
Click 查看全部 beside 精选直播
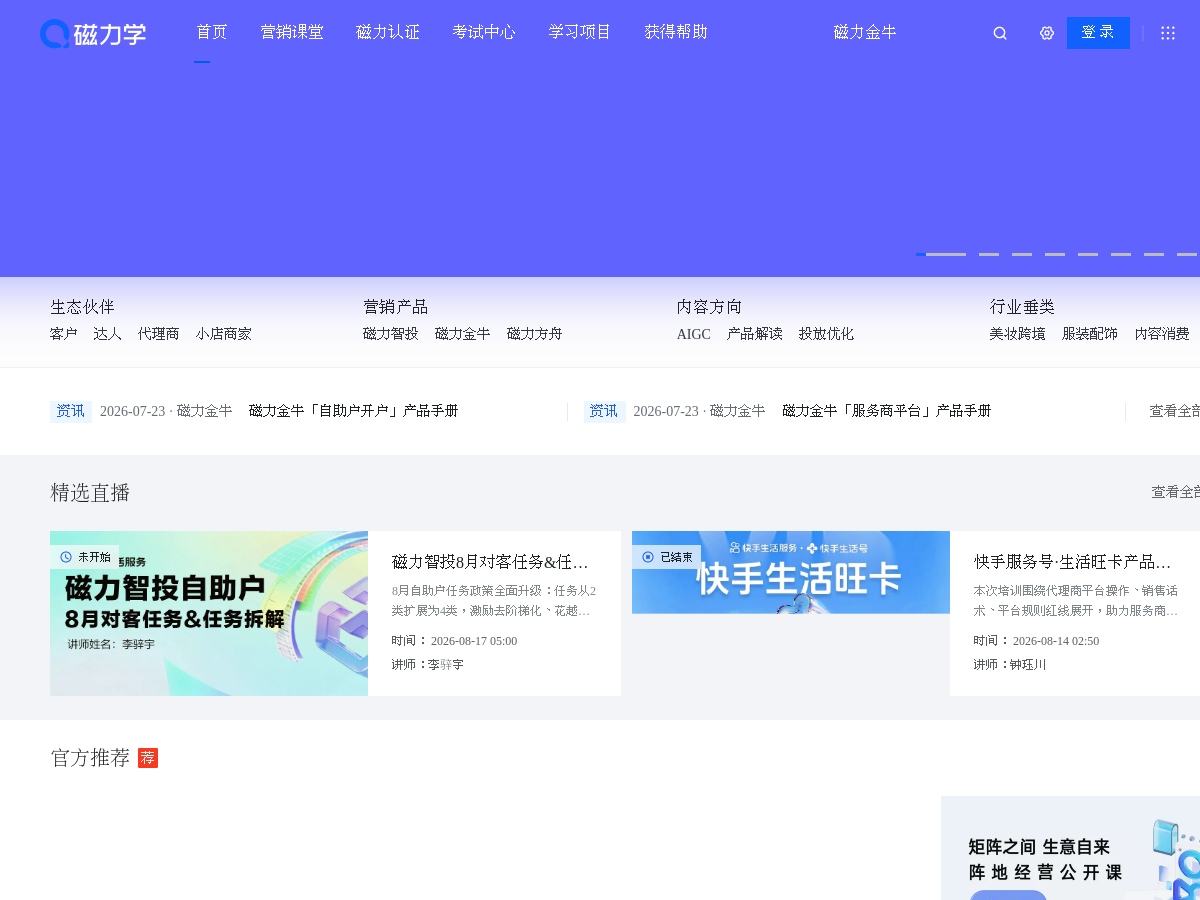[1176, 492]
